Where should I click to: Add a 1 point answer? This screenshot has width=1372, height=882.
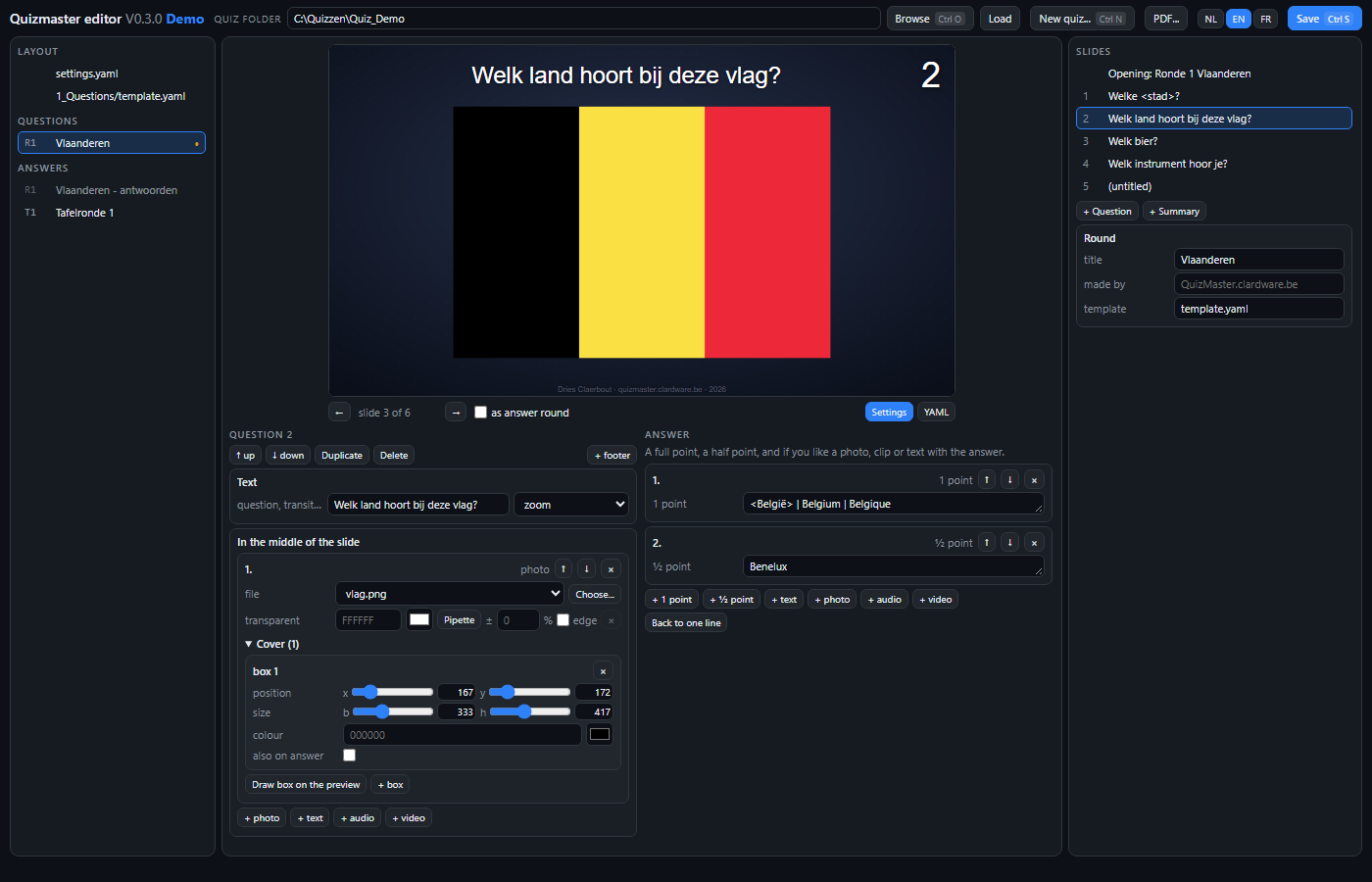click(x=672, y=600)
